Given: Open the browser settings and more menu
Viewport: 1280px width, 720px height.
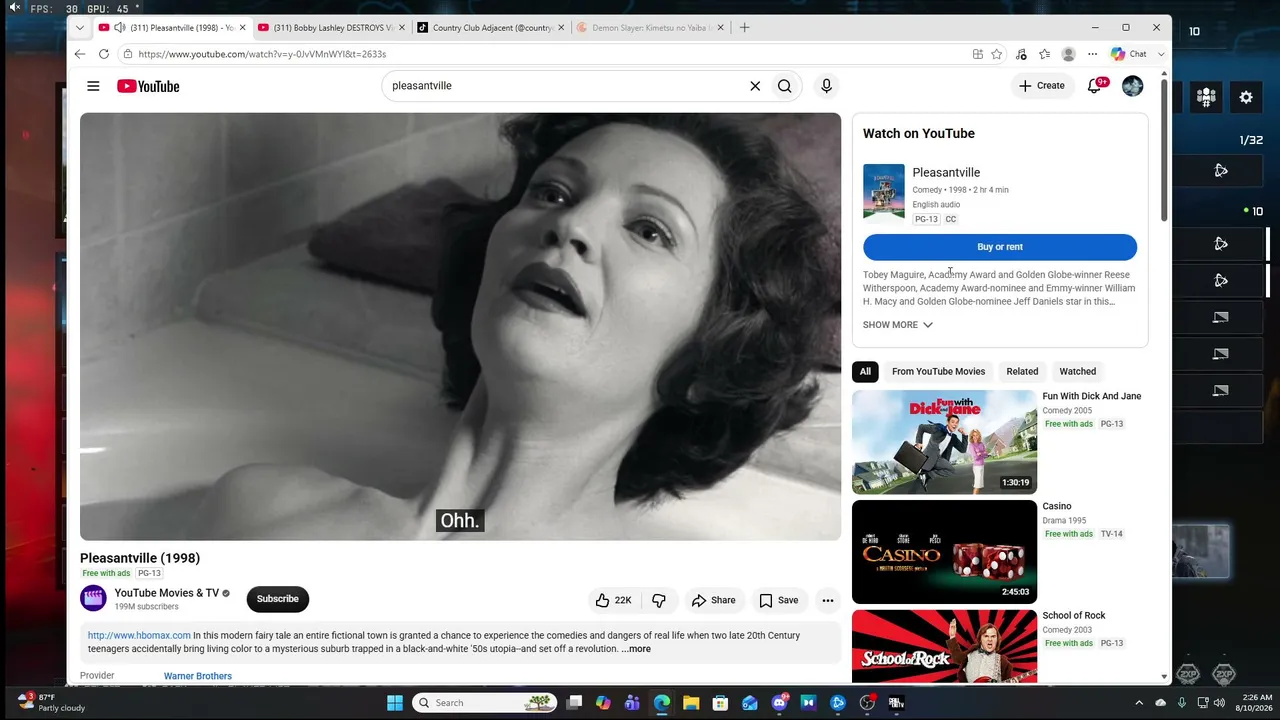Looking at the screenshot, I should (1092, 54).
